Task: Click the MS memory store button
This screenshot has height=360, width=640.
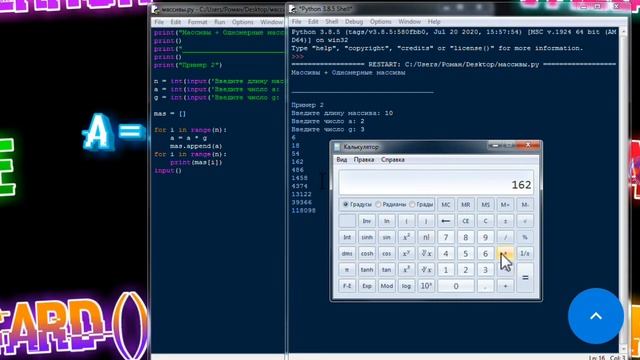Action: [485, 204]
